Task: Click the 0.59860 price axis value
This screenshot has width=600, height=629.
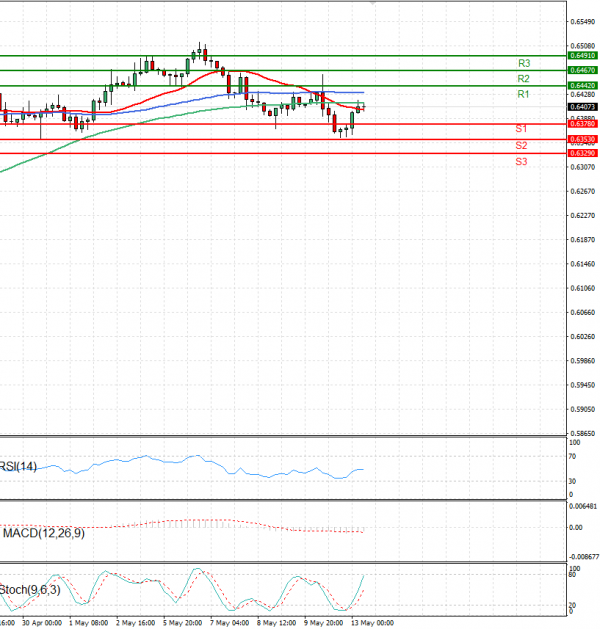Action: [x=583, y=361]
